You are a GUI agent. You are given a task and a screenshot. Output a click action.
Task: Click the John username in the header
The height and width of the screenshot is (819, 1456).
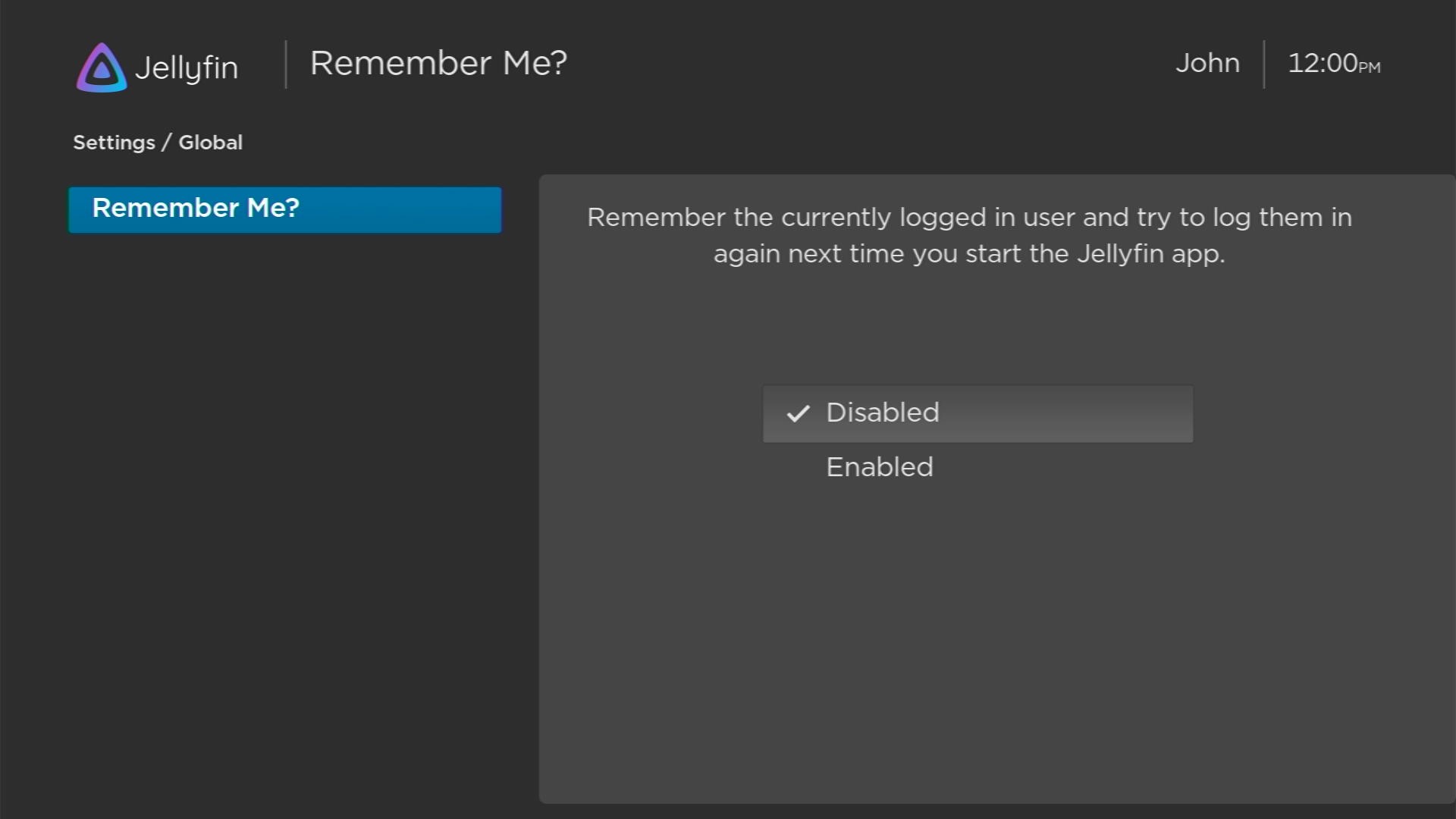point(1207,64)
